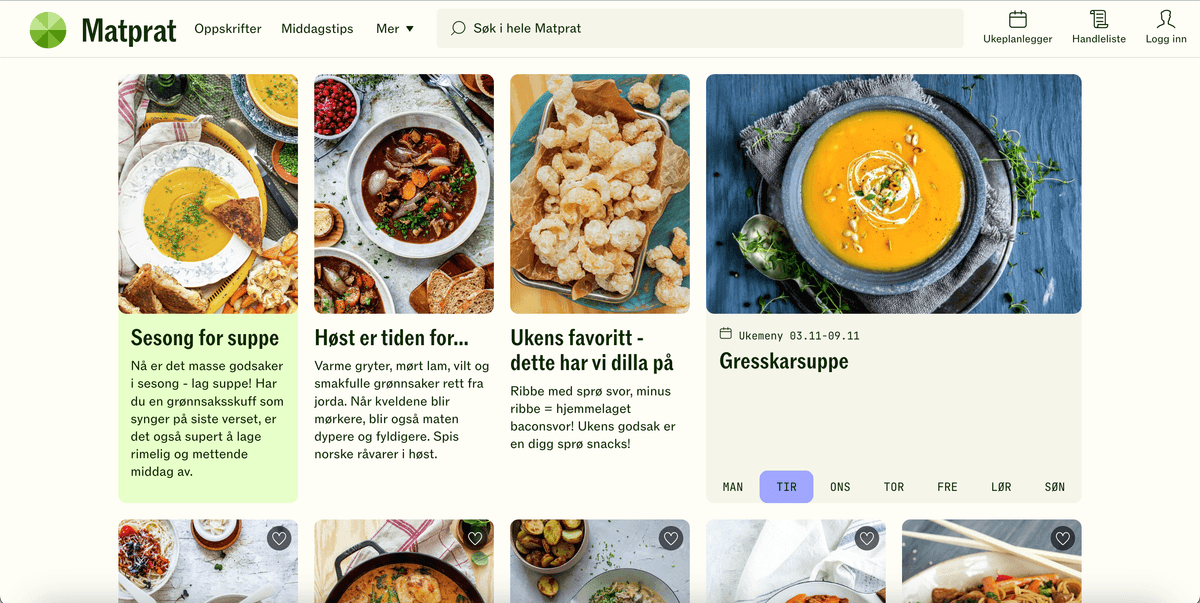1200x603 pixels.
Task: Click the Ukemeny calendar icon above Gresskarsuppe
Action: [726, 334]
